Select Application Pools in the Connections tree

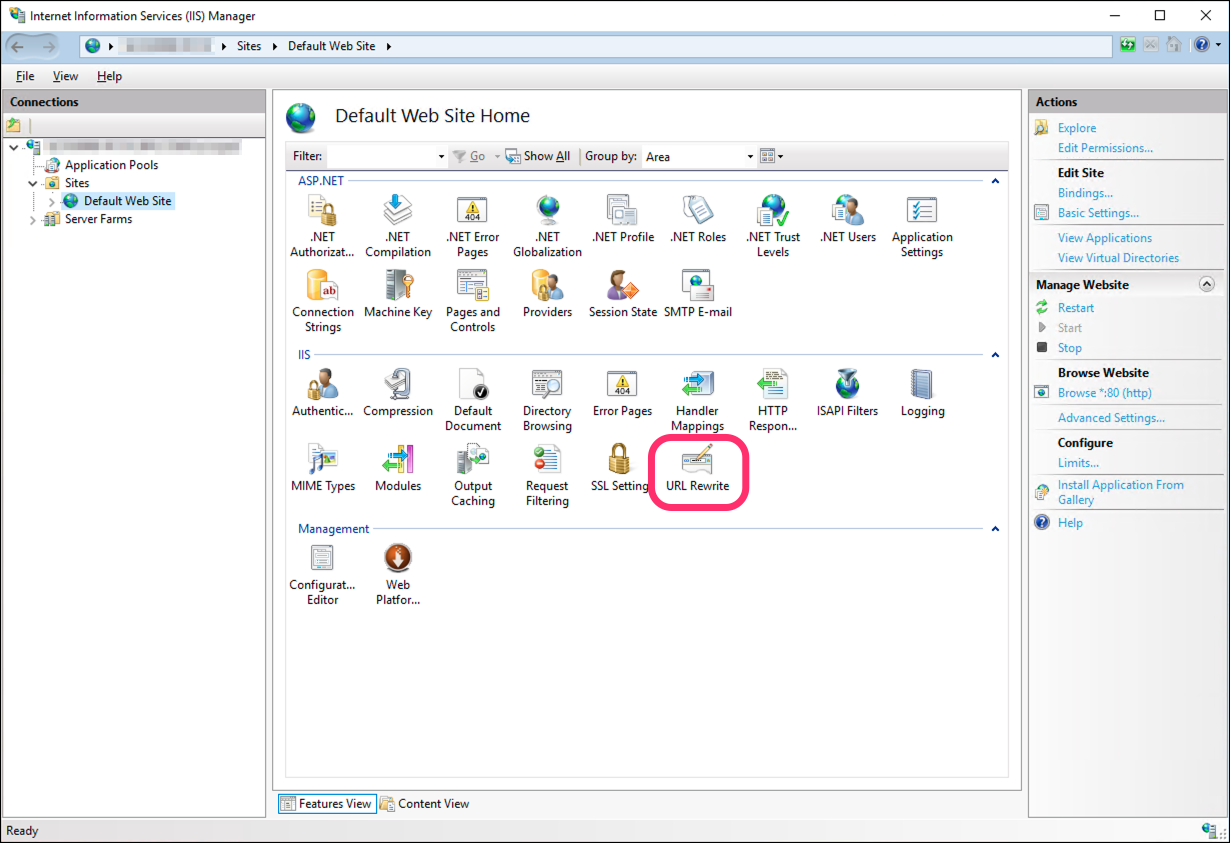[111, 165]
